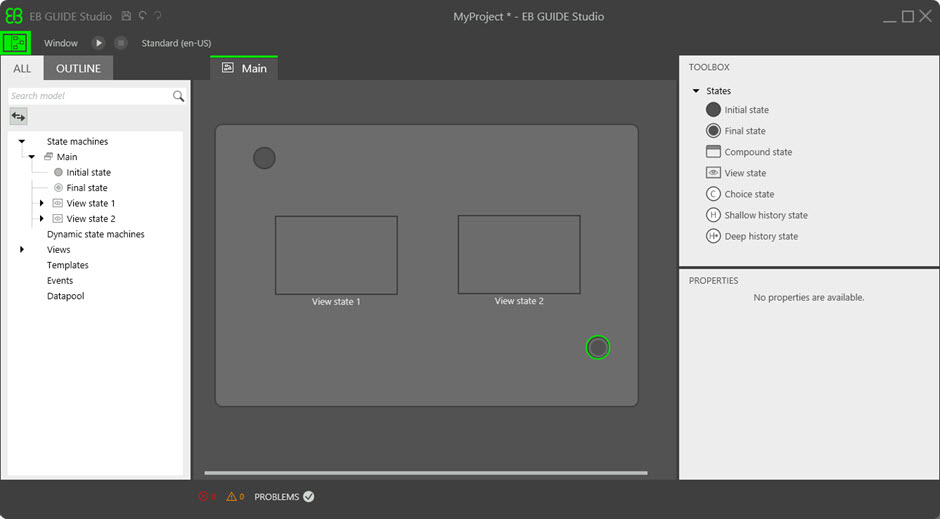Image resolution: width=940 pixels, height=519 pixels.
Task: Select View state 1 box on canvas
Action: (x=336, y=255)
